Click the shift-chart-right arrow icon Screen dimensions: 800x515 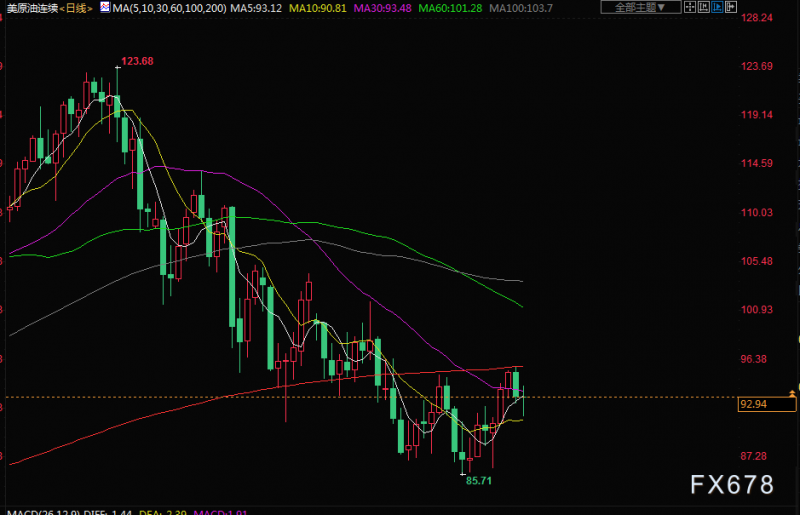[731, 7]
